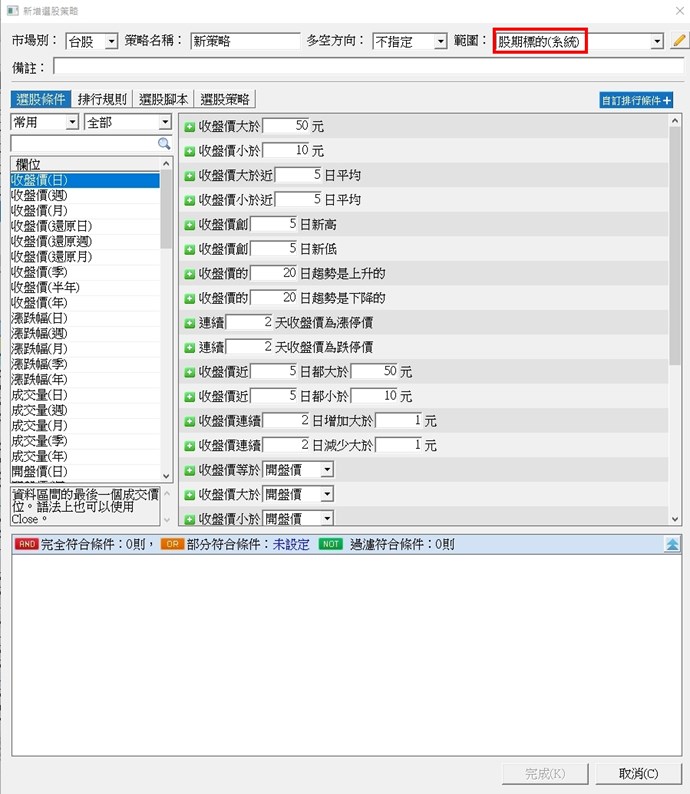
Task: Collapse the conditions summary panel arrow icon
Action: (673, 544)
